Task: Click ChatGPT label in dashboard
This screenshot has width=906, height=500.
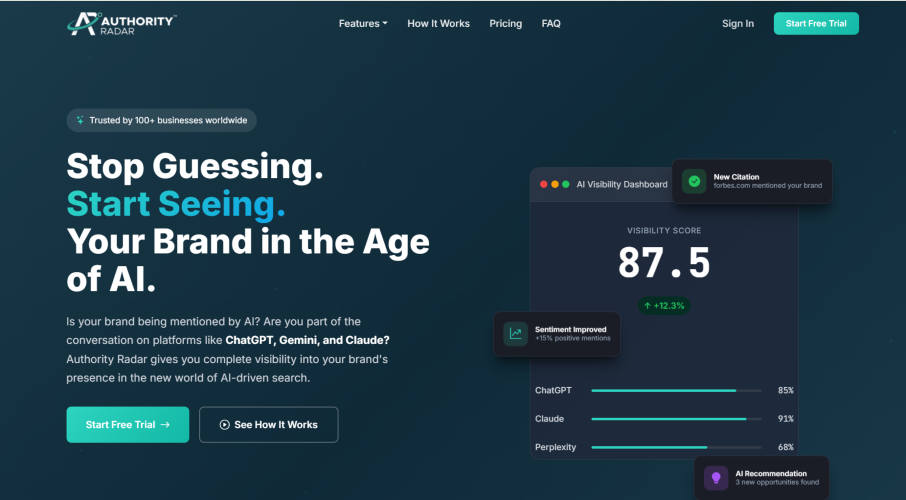Action: [553, 391]
